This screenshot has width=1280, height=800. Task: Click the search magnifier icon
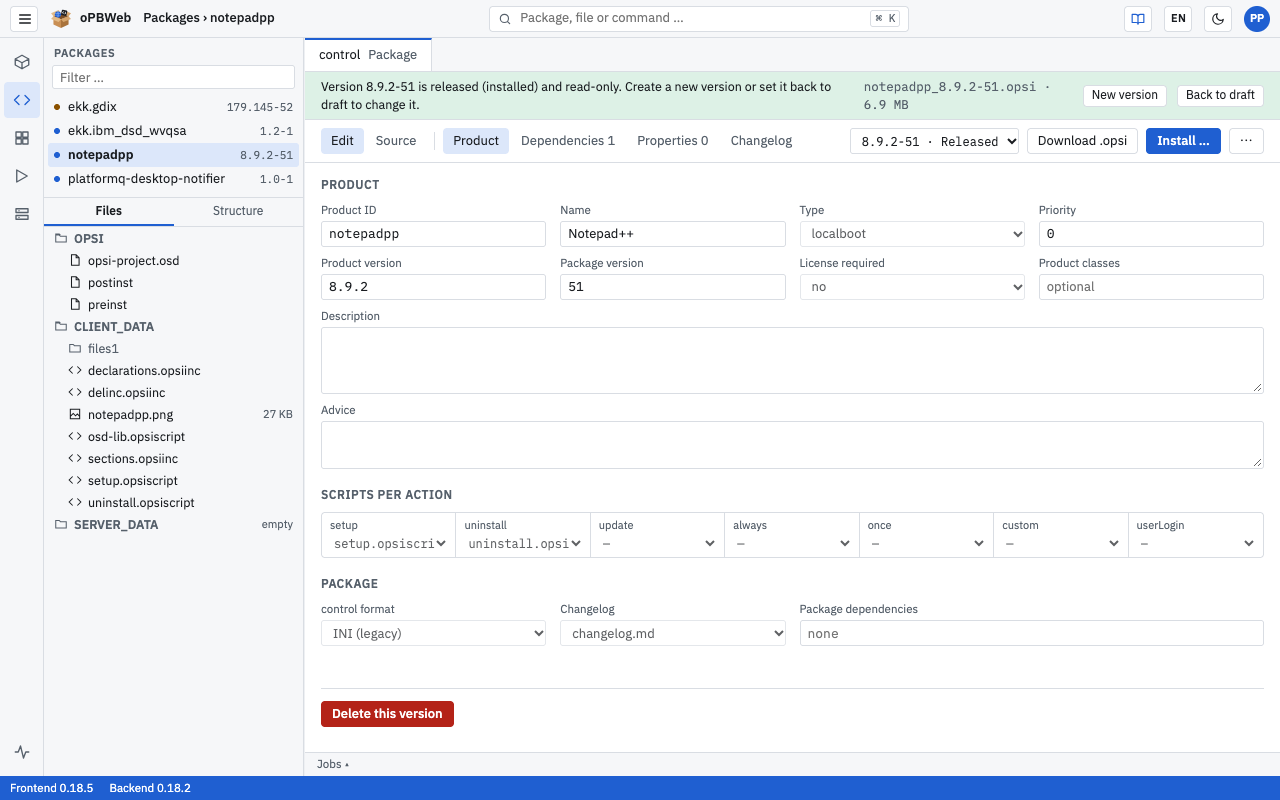(x=505, y=18)
